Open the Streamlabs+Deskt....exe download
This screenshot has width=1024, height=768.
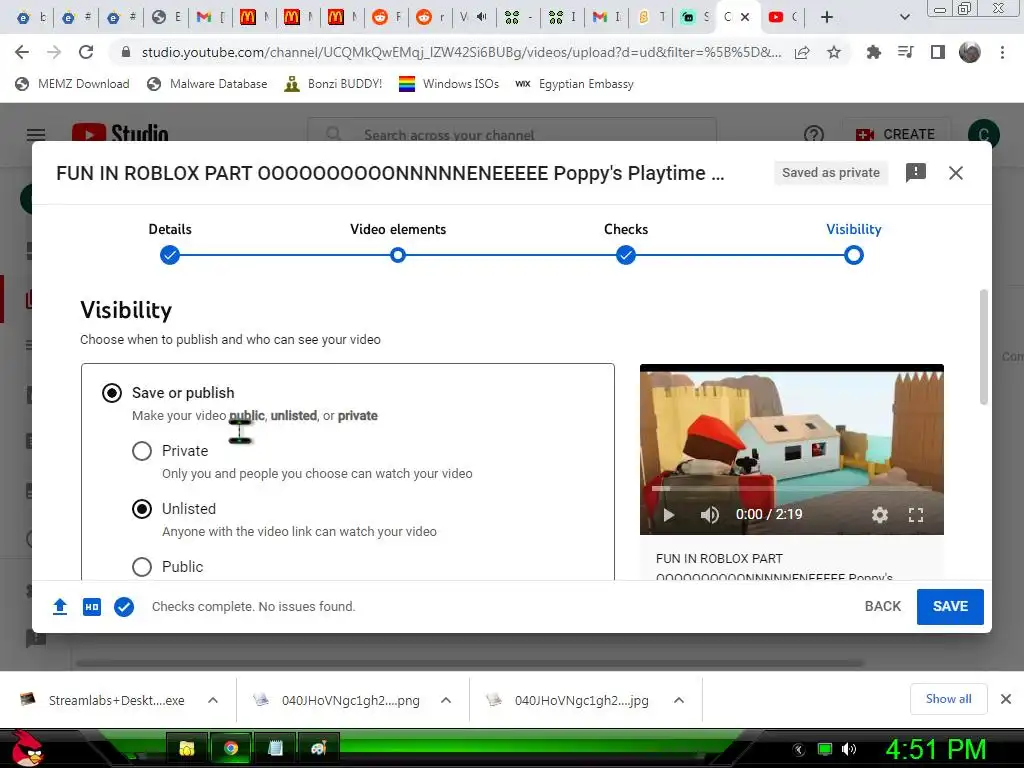point(102,700)
